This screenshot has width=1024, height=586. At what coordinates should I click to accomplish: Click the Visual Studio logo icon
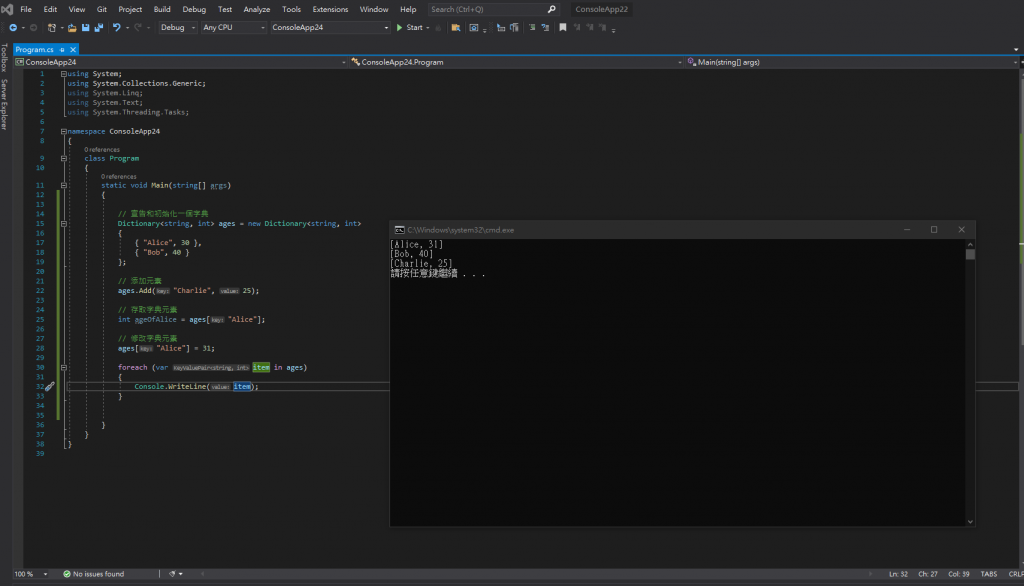pyautogui.click(x=7, y=9)
